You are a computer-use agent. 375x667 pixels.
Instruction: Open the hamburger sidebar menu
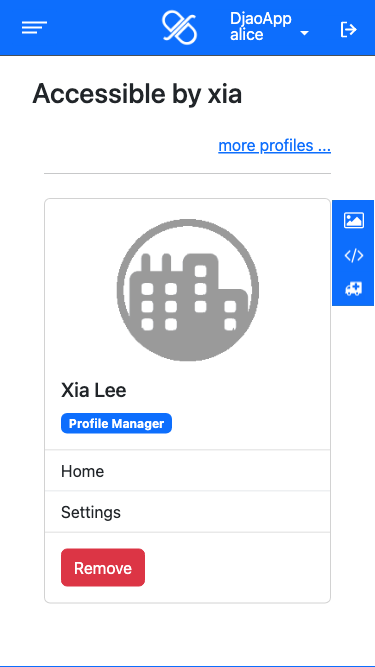tap(34, 28)
